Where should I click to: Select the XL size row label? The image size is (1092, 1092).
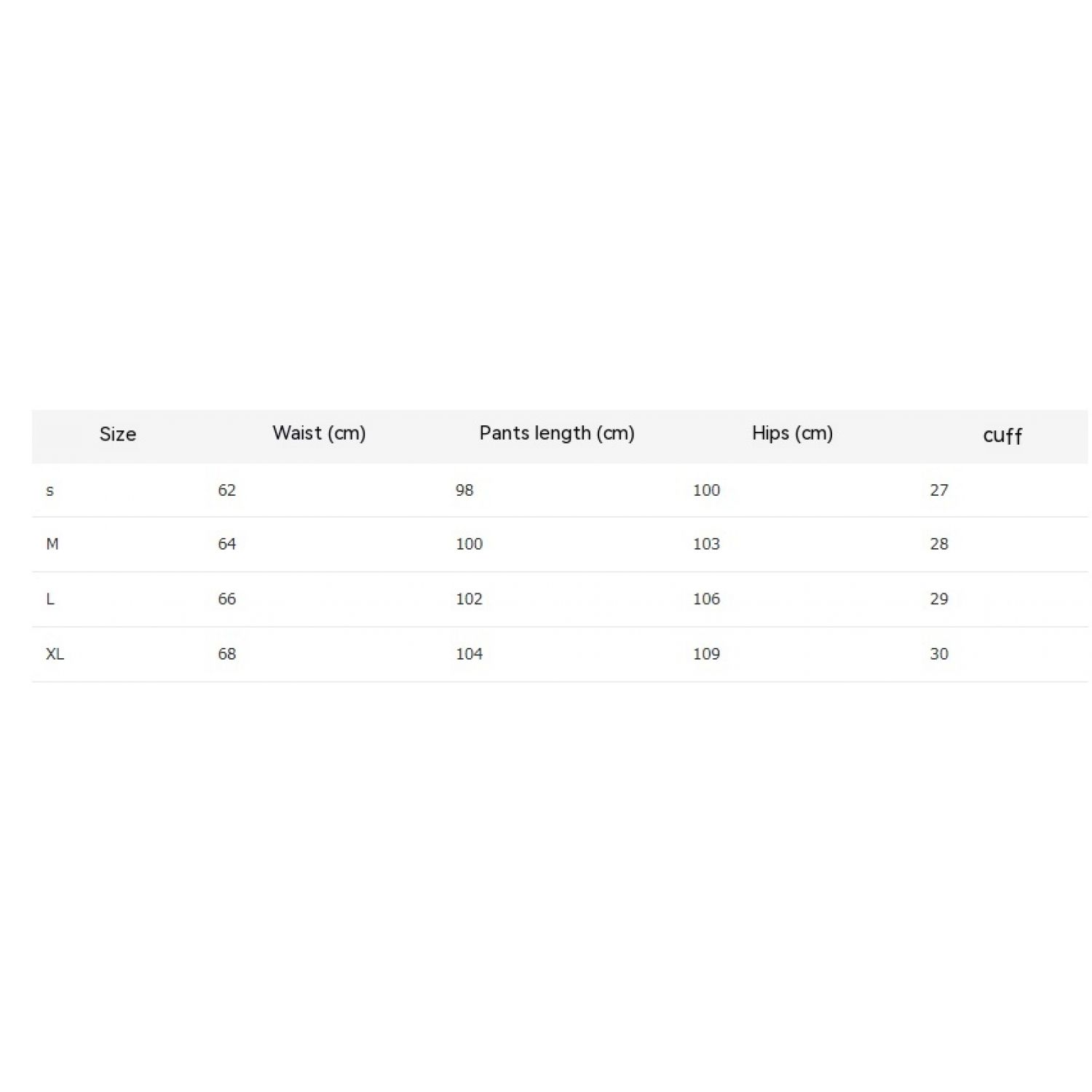[x=55, y=654]
